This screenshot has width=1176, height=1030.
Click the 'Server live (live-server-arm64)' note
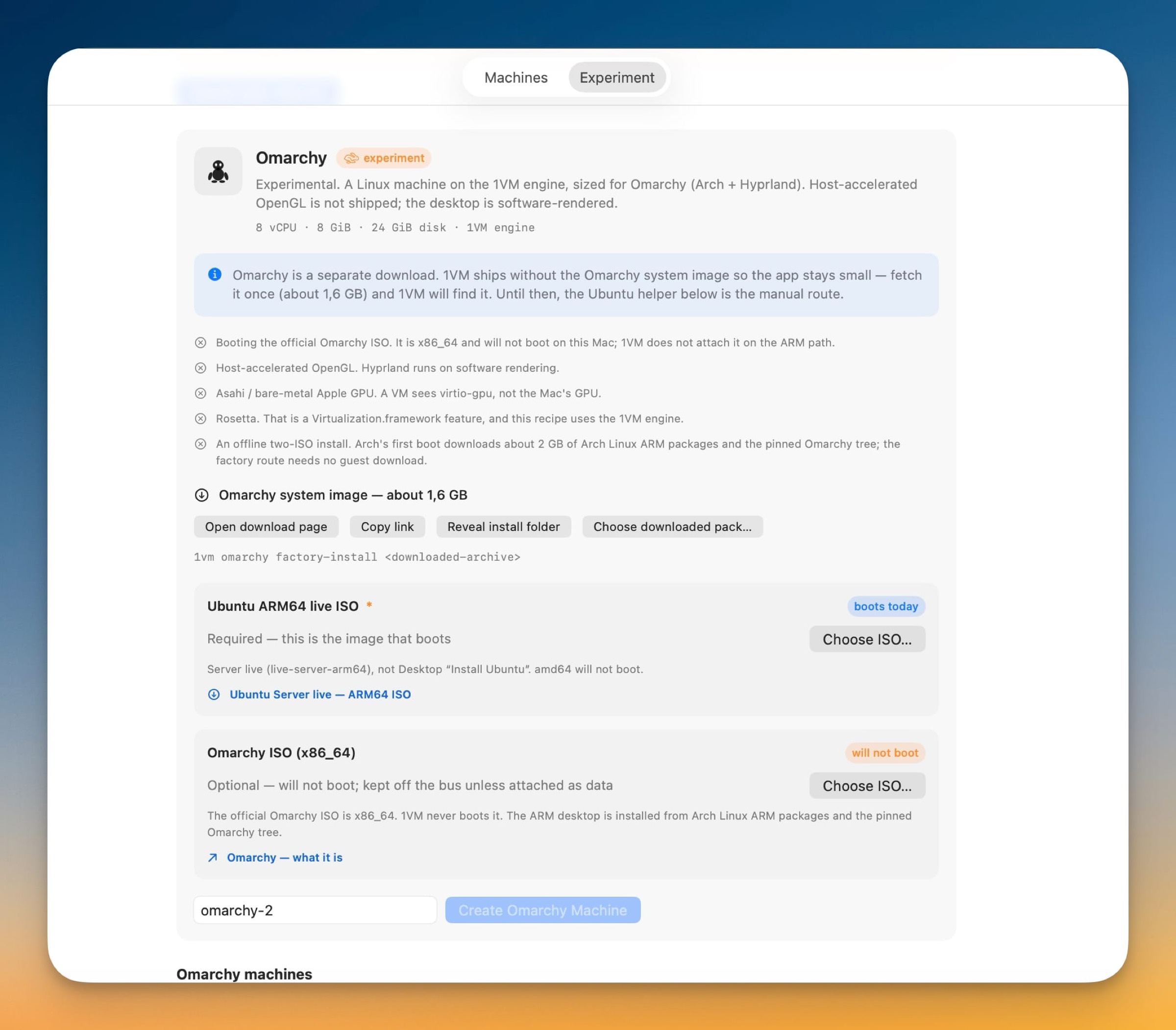click(425, 669)
